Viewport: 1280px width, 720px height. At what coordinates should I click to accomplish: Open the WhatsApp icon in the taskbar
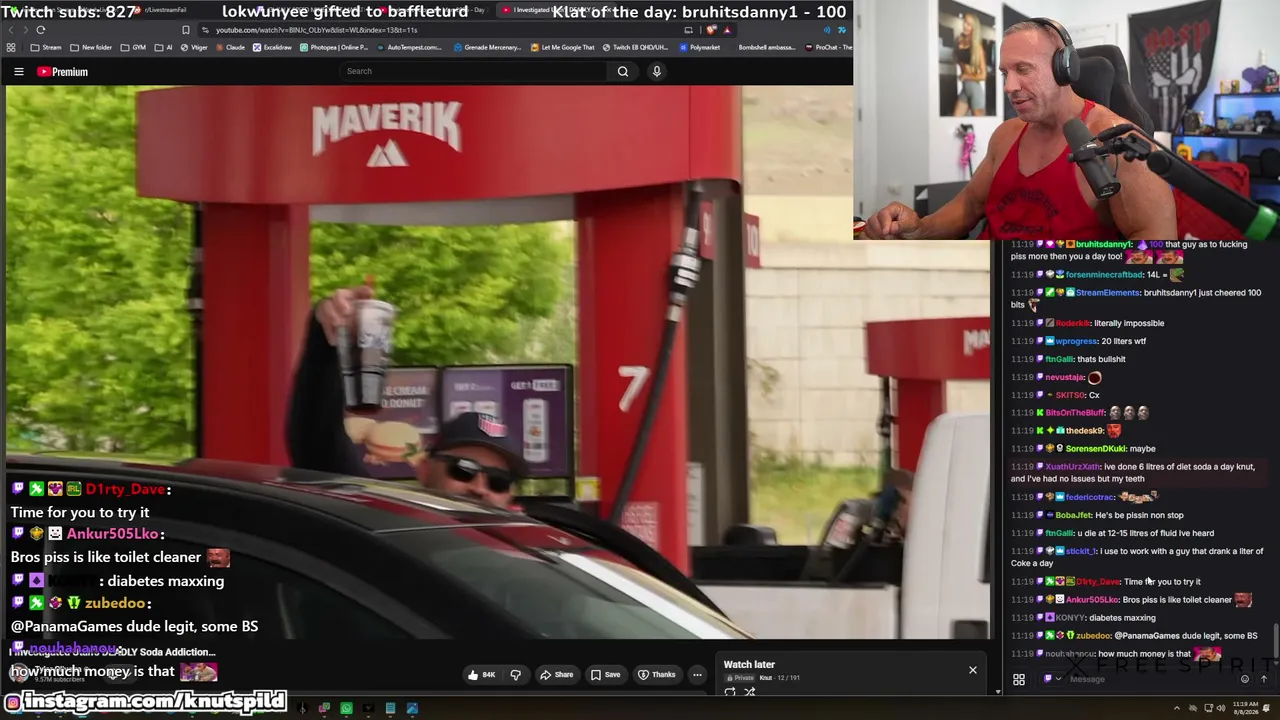coord(346,708)
